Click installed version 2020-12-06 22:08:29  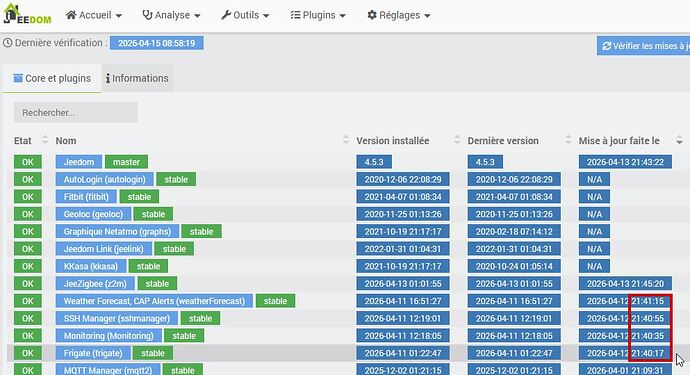[x=403, y=180]
